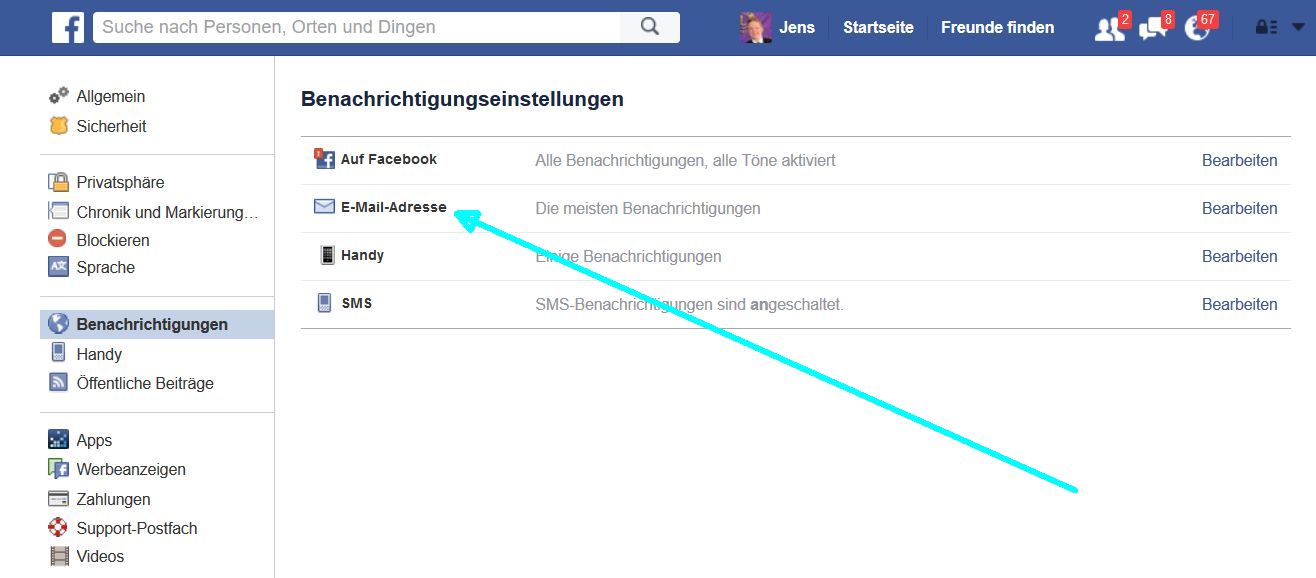The width and height of the screenshot is (1316, 578).
Task: Click the Werbeanzeigen icon
Action: (x=58, y=469)
